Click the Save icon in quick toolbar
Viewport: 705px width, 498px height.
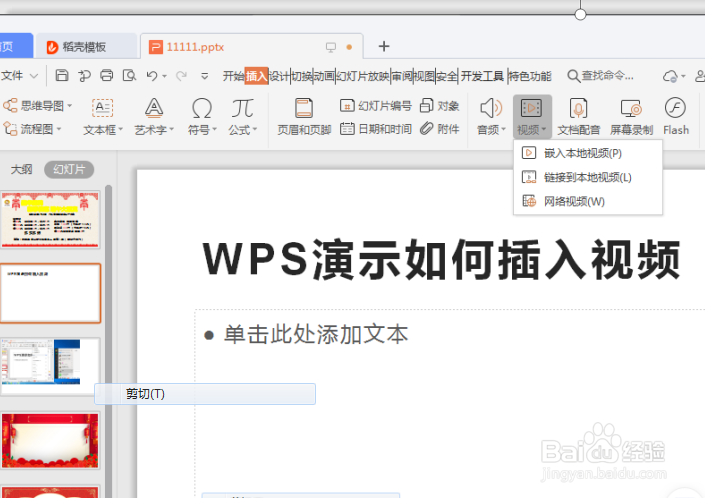[62, 76]
